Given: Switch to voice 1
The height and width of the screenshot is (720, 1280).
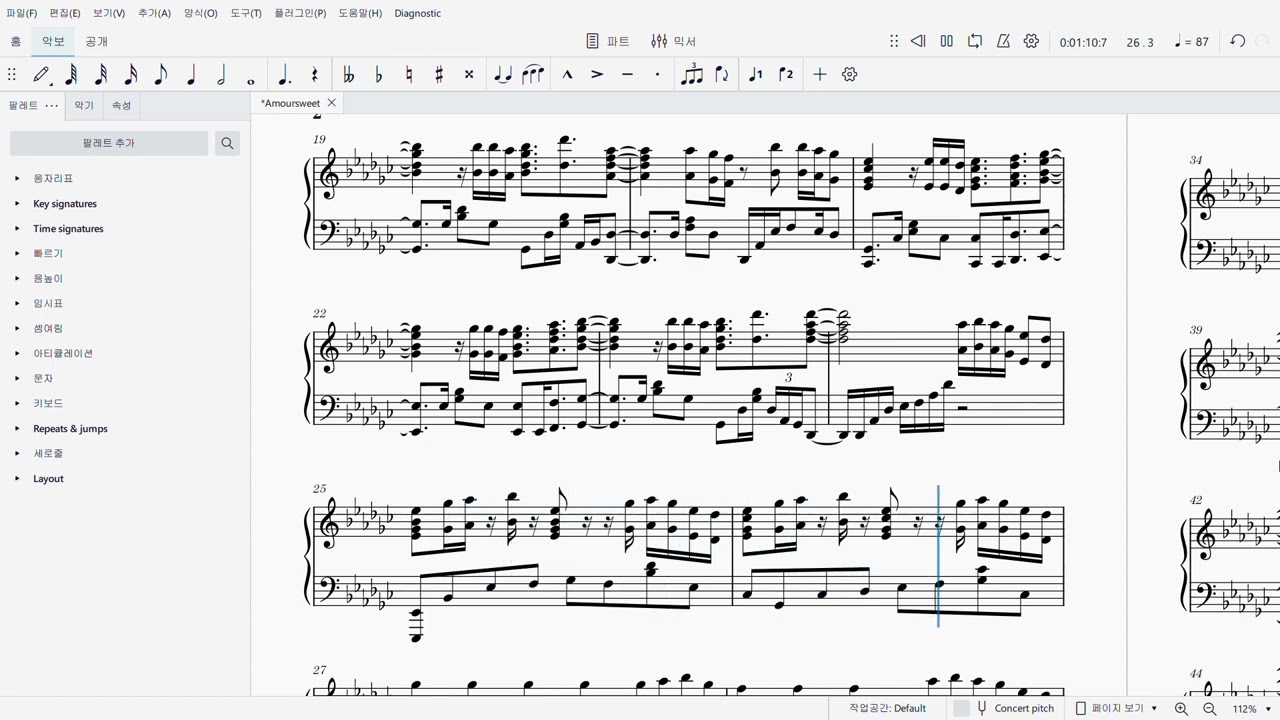Looking at the screenshot, I should coord(755,74).
